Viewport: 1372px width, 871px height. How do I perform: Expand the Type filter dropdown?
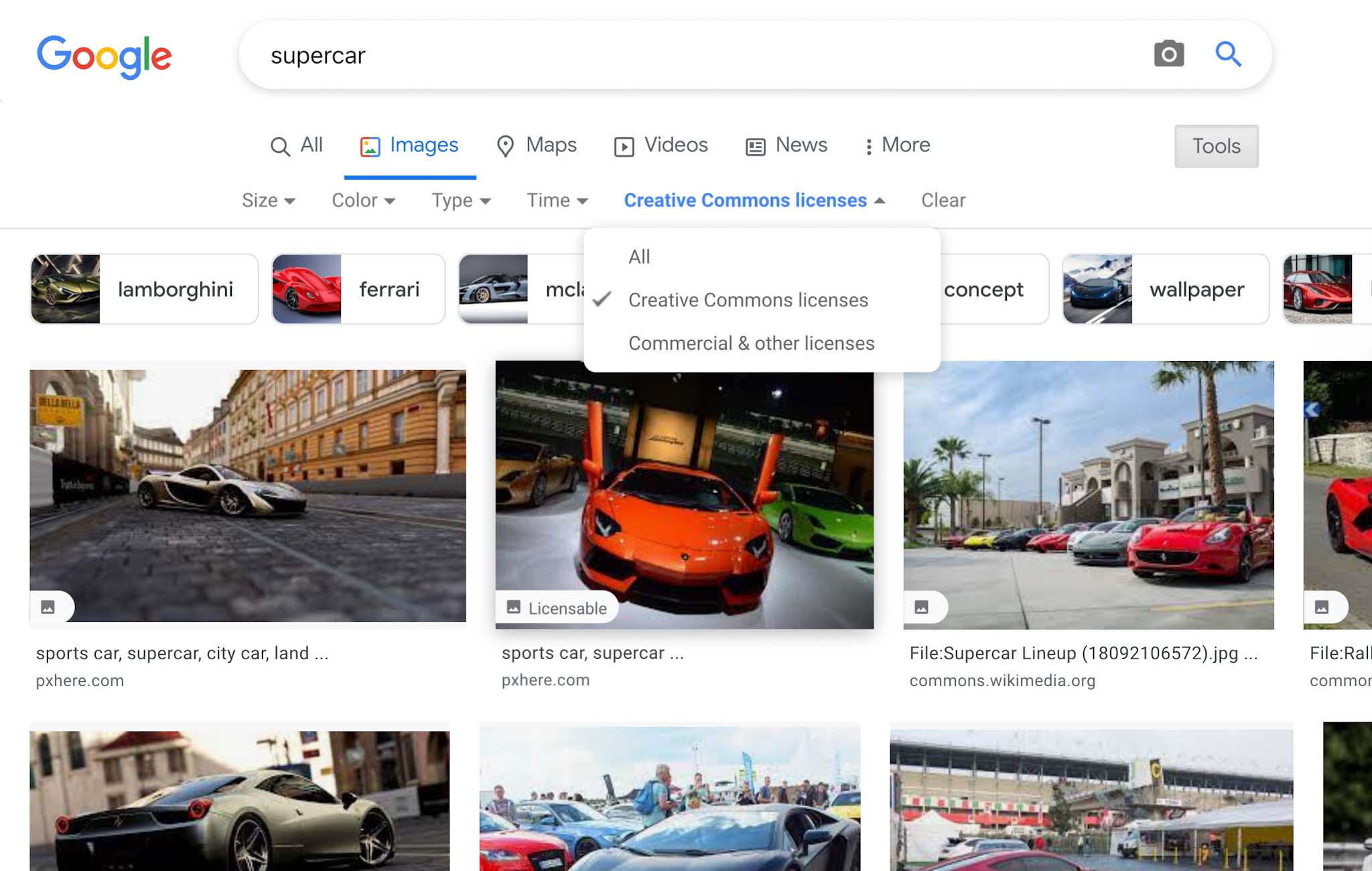[x=461, y=200]
